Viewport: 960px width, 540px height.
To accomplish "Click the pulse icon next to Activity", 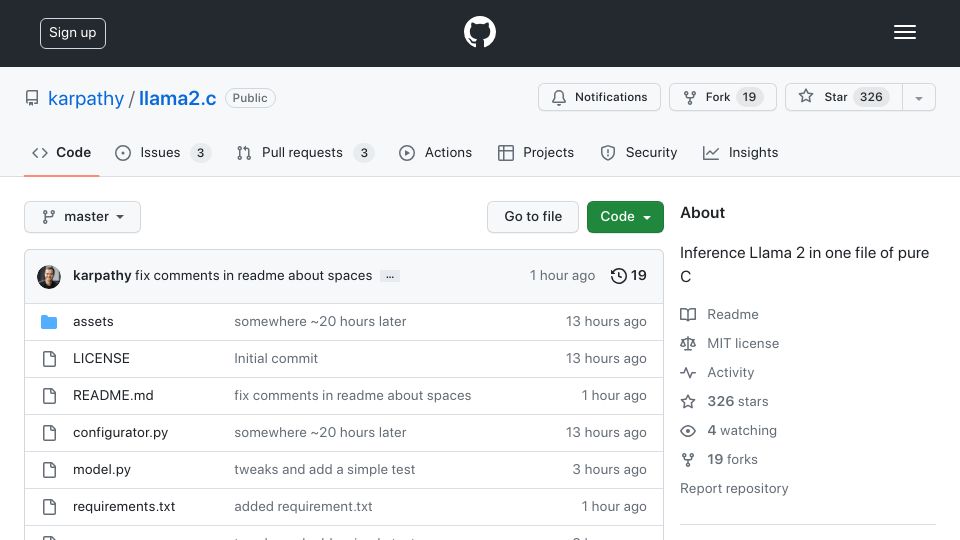I will point(688,372).
